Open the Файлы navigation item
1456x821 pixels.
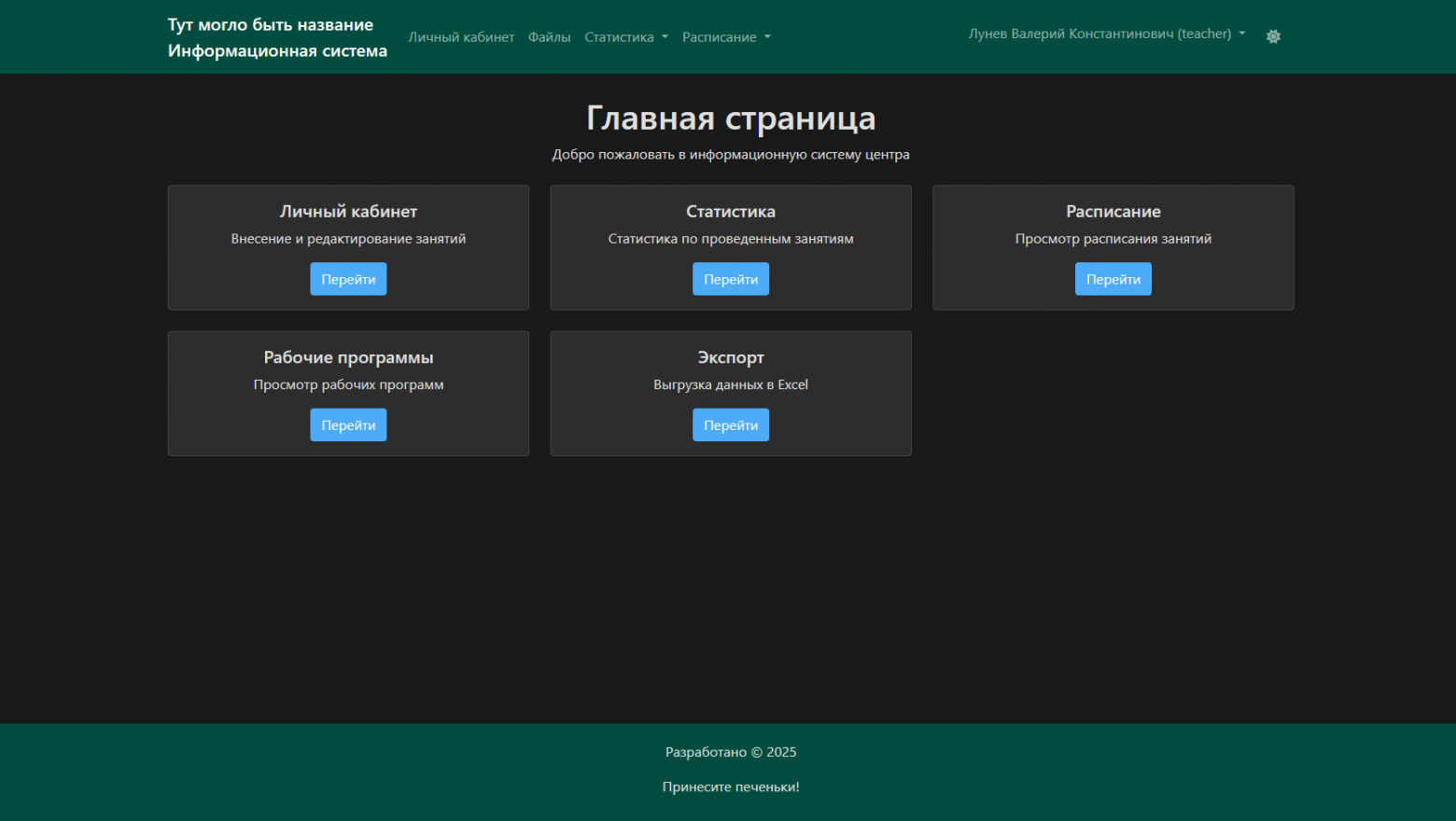(550, 36)
